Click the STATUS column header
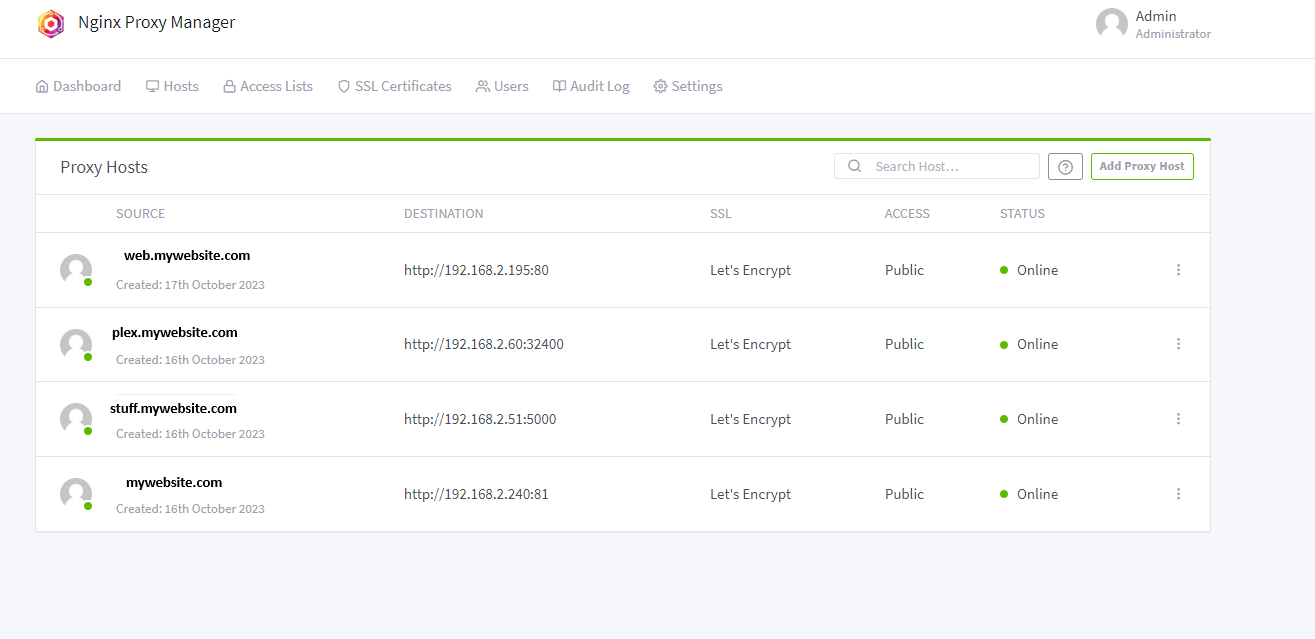This screenshot has width=1315, height=639. (1022, 214)
